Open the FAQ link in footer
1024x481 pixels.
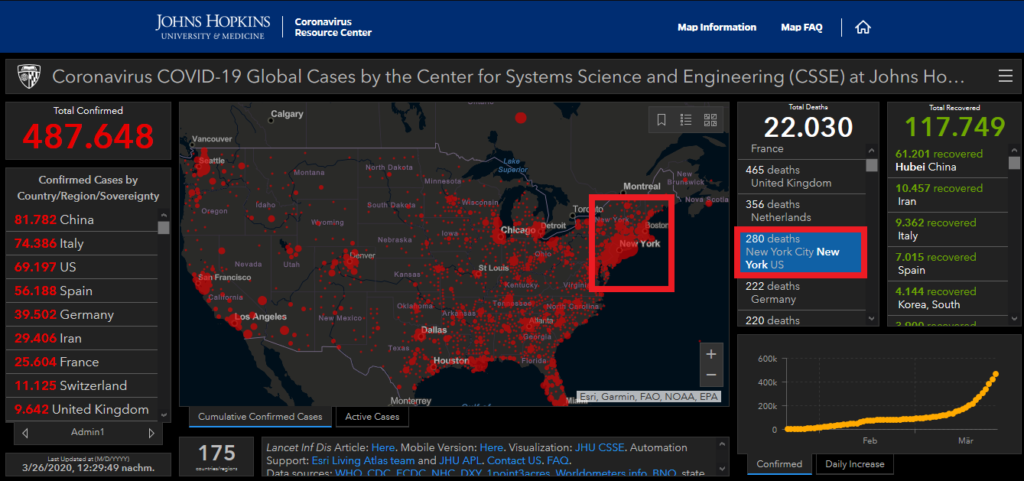(558, 460)
